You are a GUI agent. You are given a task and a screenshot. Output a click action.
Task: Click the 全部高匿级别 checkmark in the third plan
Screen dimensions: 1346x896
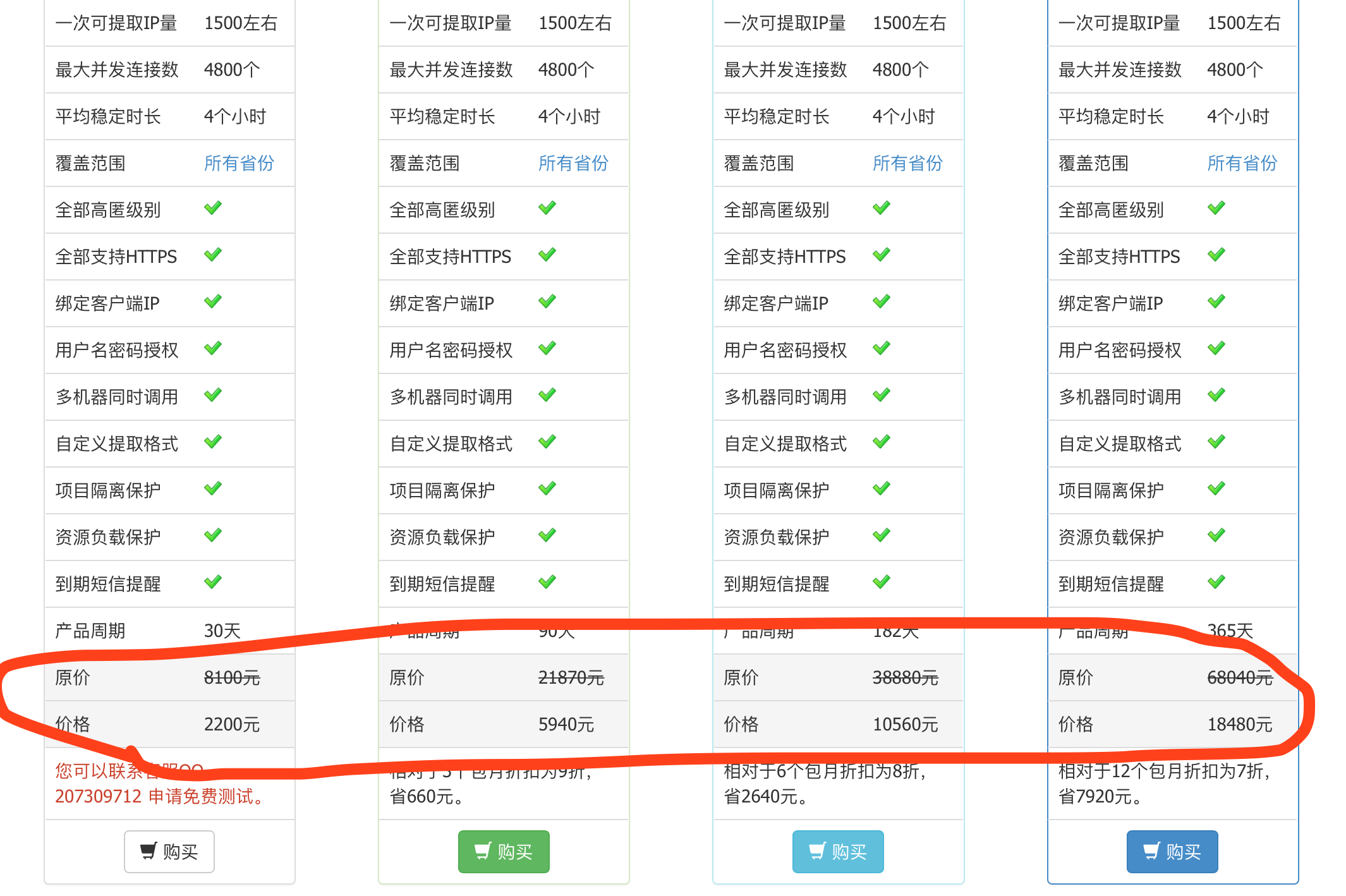[882, 208]
